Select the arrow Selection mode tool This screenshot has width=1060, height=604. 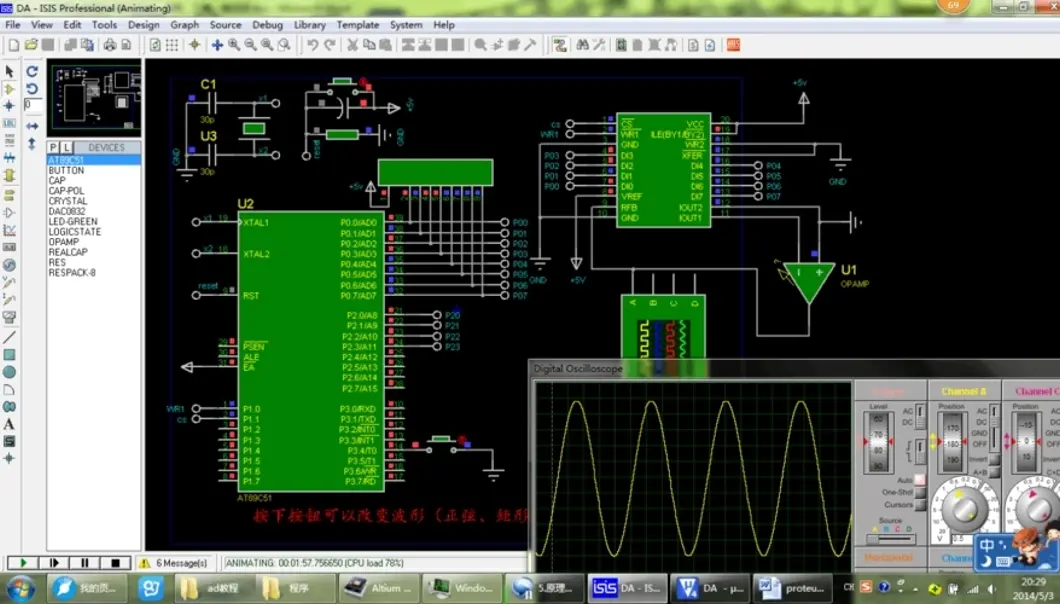pos(9,71)
